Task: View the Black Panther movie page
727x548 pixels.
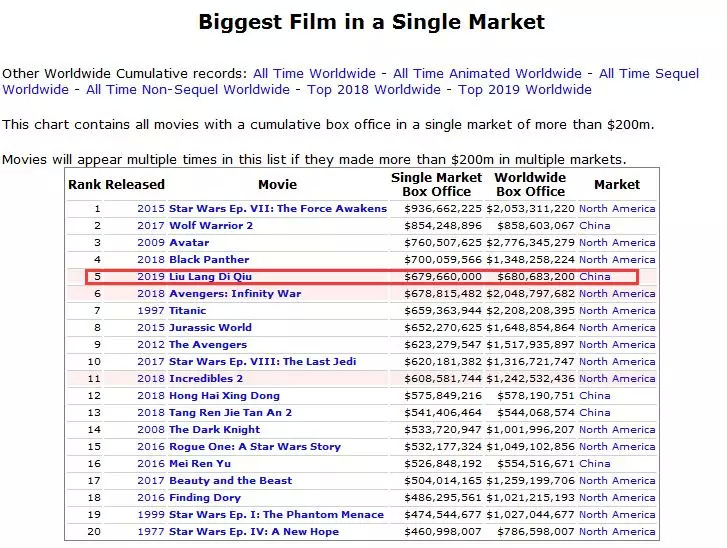Action: coord(209,260)
